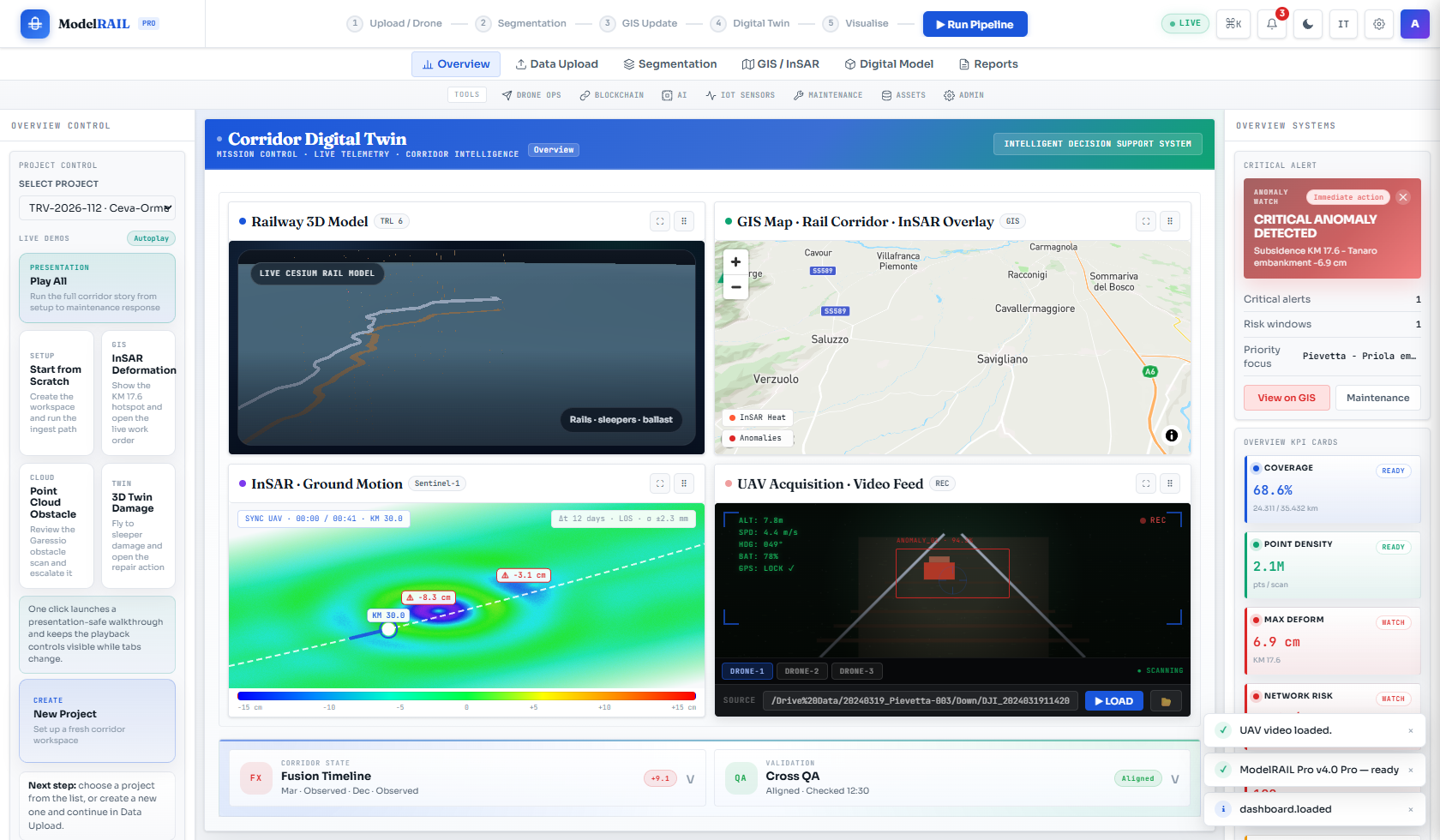The image size is (1440, 840).
Task: Open the IoT Sensors panel
Action: point(740,94)
